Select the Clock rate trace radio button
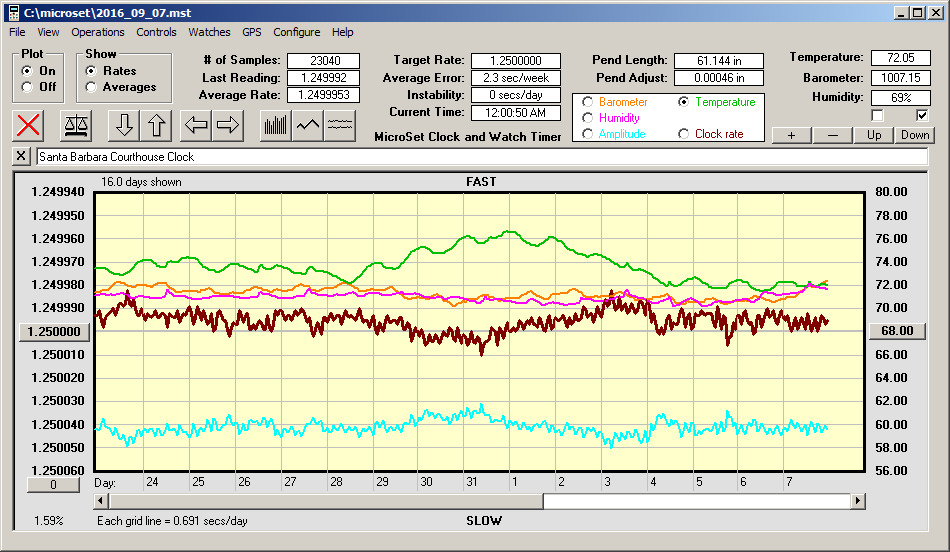Screen dimensions: 950x552 683,133
